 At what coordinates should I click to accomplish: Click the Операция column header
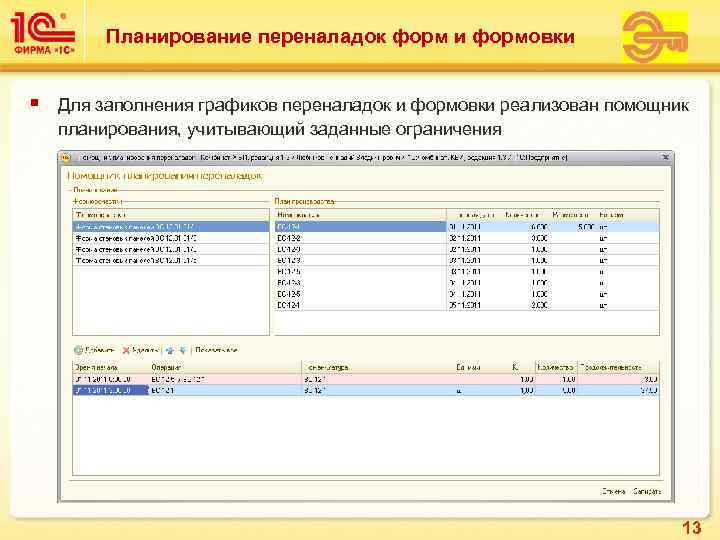pyautogui.click(x=225, y=367)
